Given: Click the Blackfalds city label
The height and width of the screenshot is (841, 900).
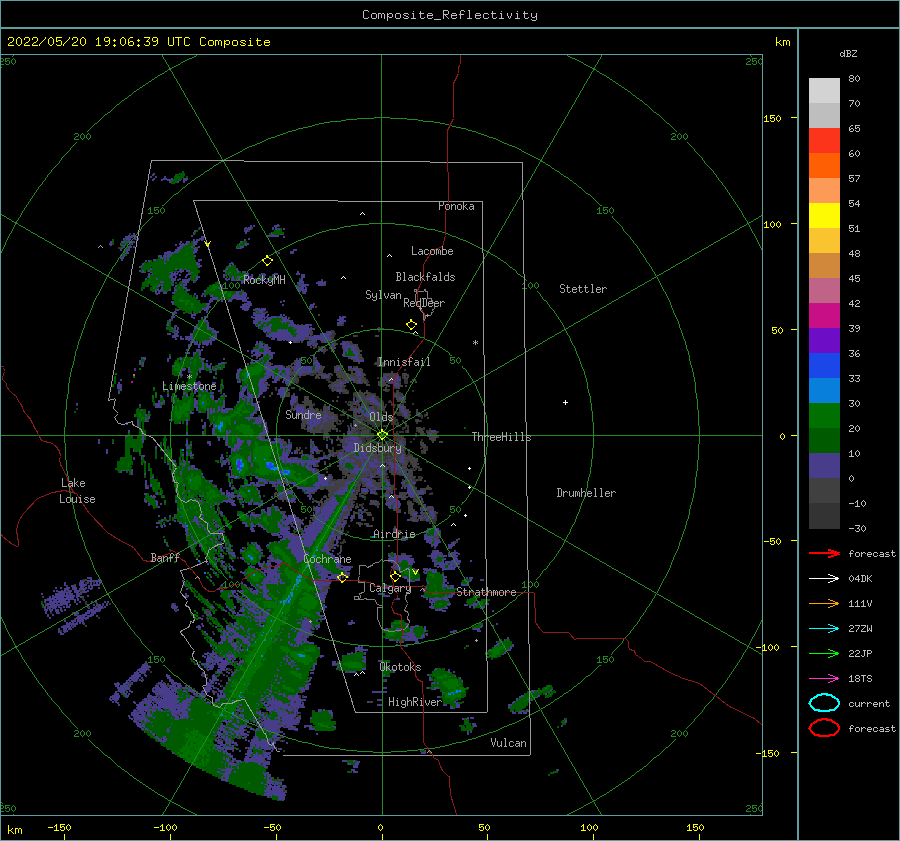Looking at the screenshot, I should point(425,277).
